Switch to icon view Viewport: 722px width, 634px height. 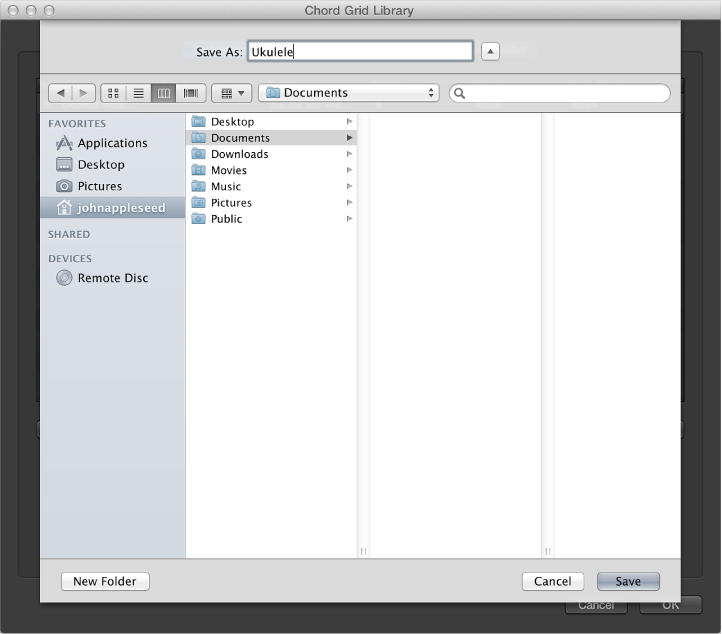tap(113, 93)
